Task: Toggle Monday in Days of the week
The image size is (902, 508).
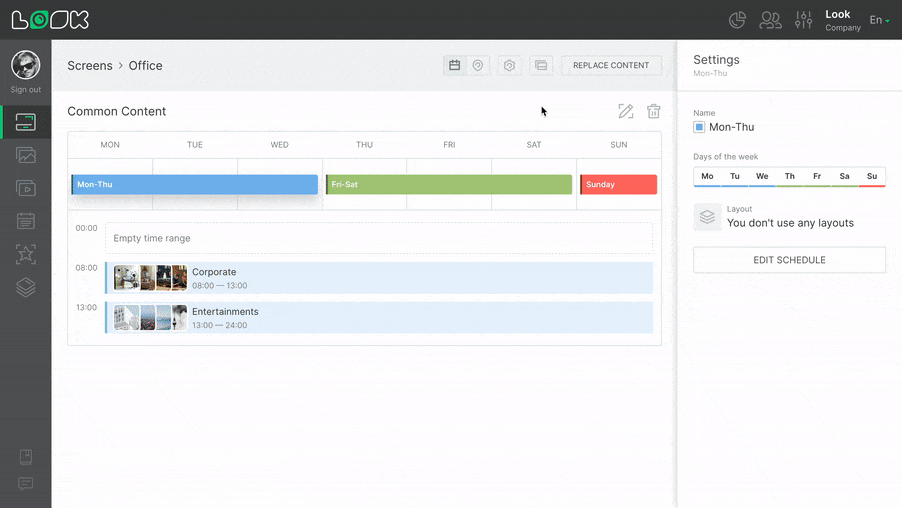Action: [707, 177]
